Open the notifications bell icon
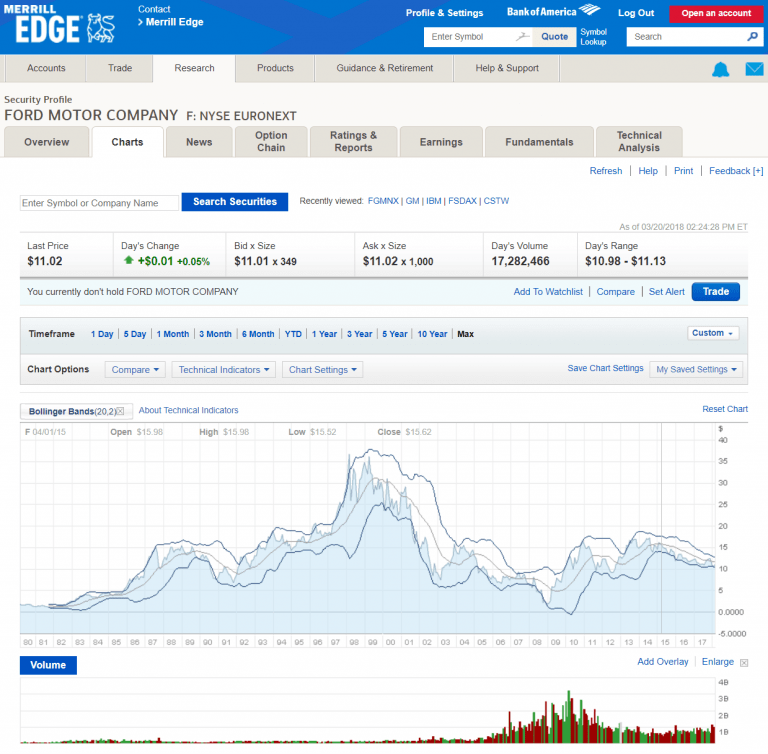Image resolution: width=768 pixels, height=754 pixels. tap(720, 70)
